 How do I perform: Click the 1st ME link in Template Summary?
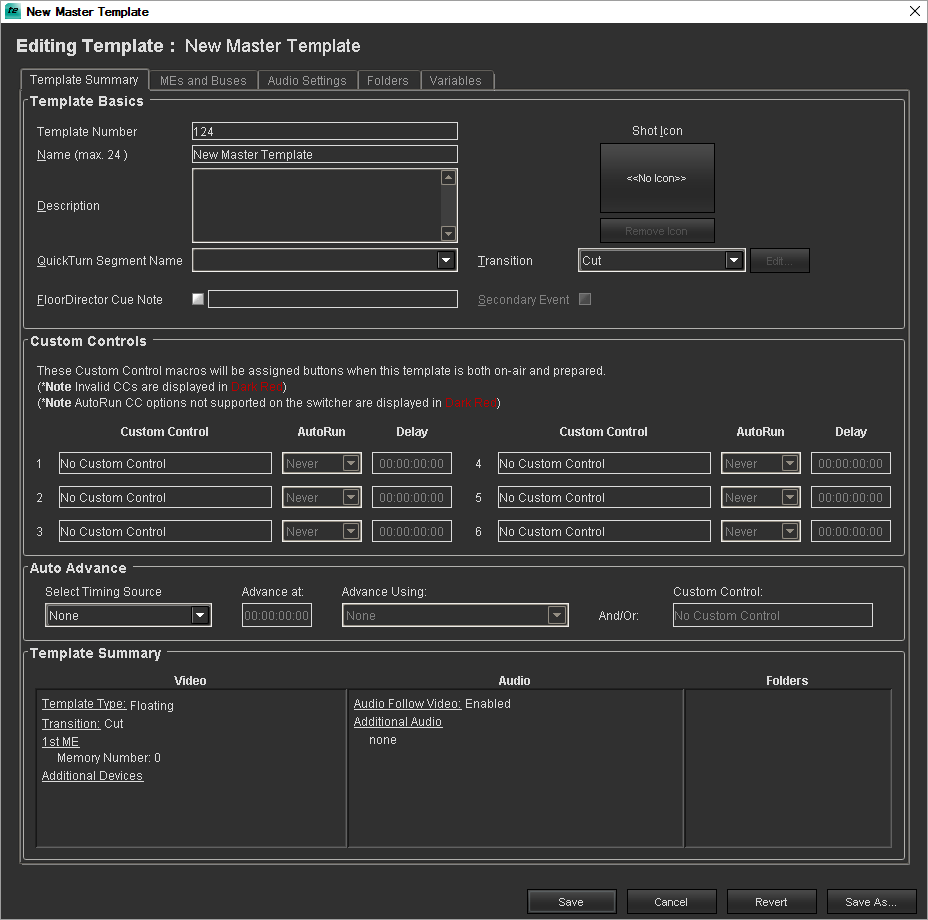60,741
